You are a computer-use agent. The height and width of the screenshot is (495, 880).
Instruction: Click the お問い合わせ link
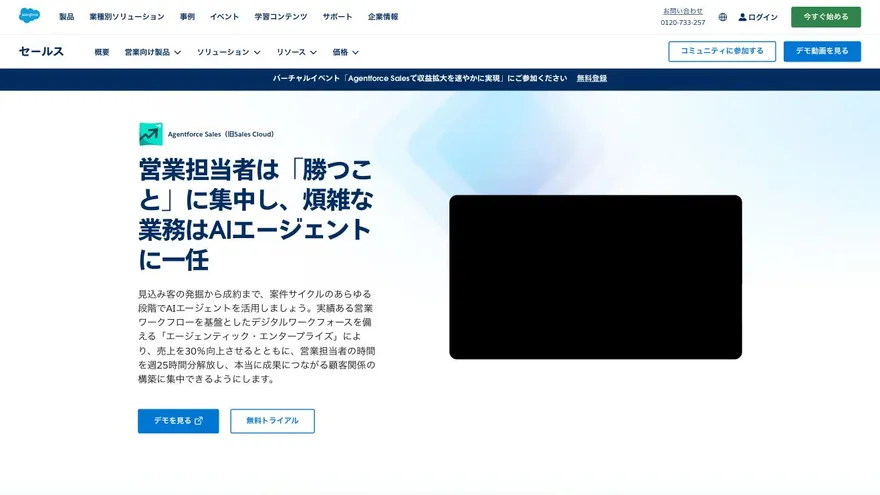click(683, 11)
